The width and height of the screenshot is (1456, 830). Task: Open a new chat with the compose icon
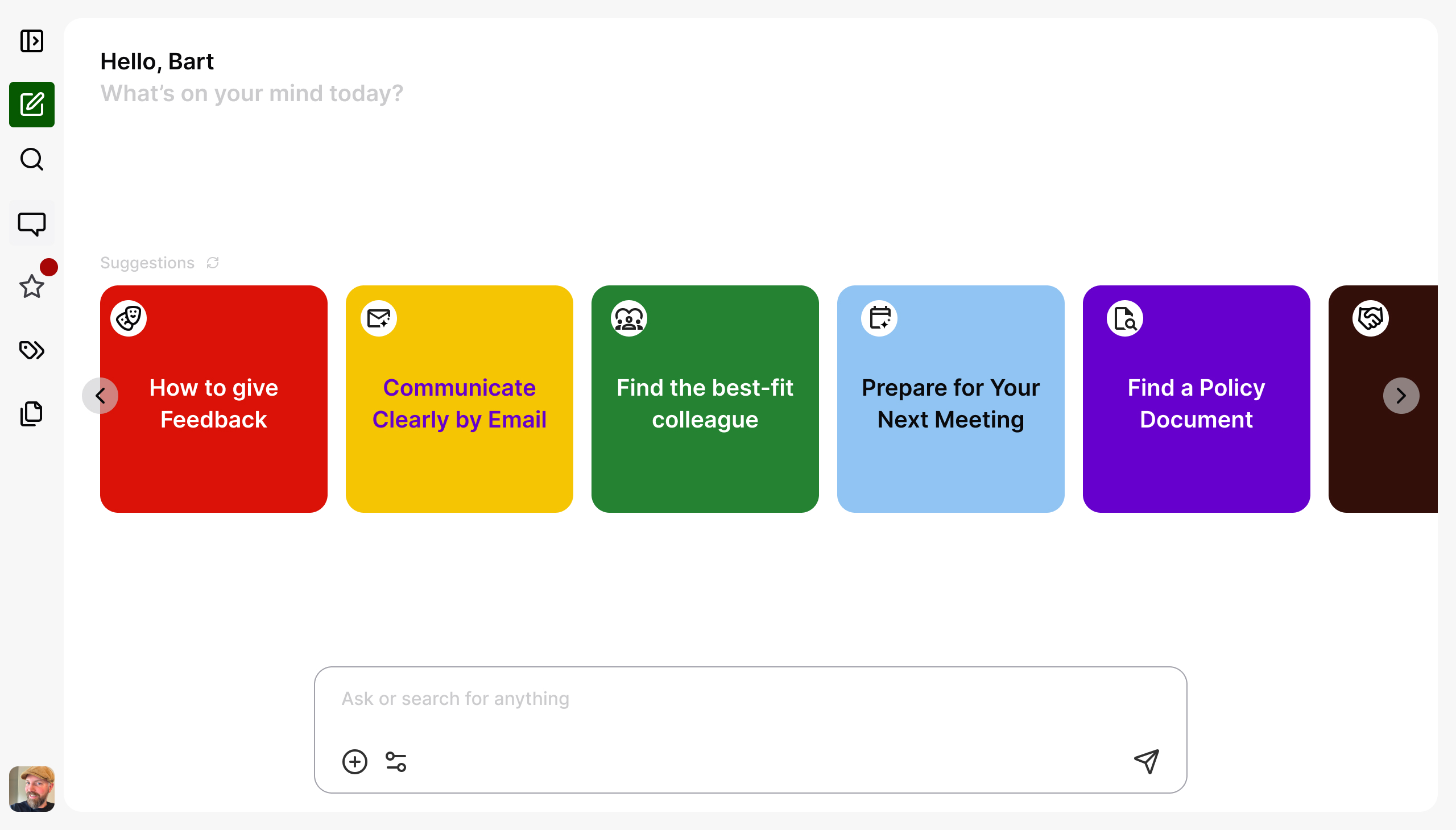click(31, 103)
